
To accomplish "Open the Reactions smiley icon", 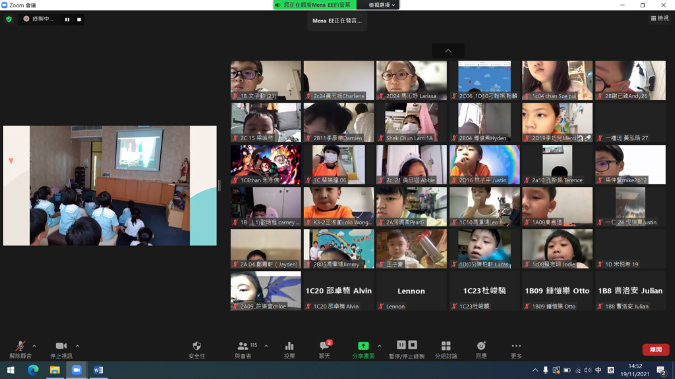I will coord(481,346).
